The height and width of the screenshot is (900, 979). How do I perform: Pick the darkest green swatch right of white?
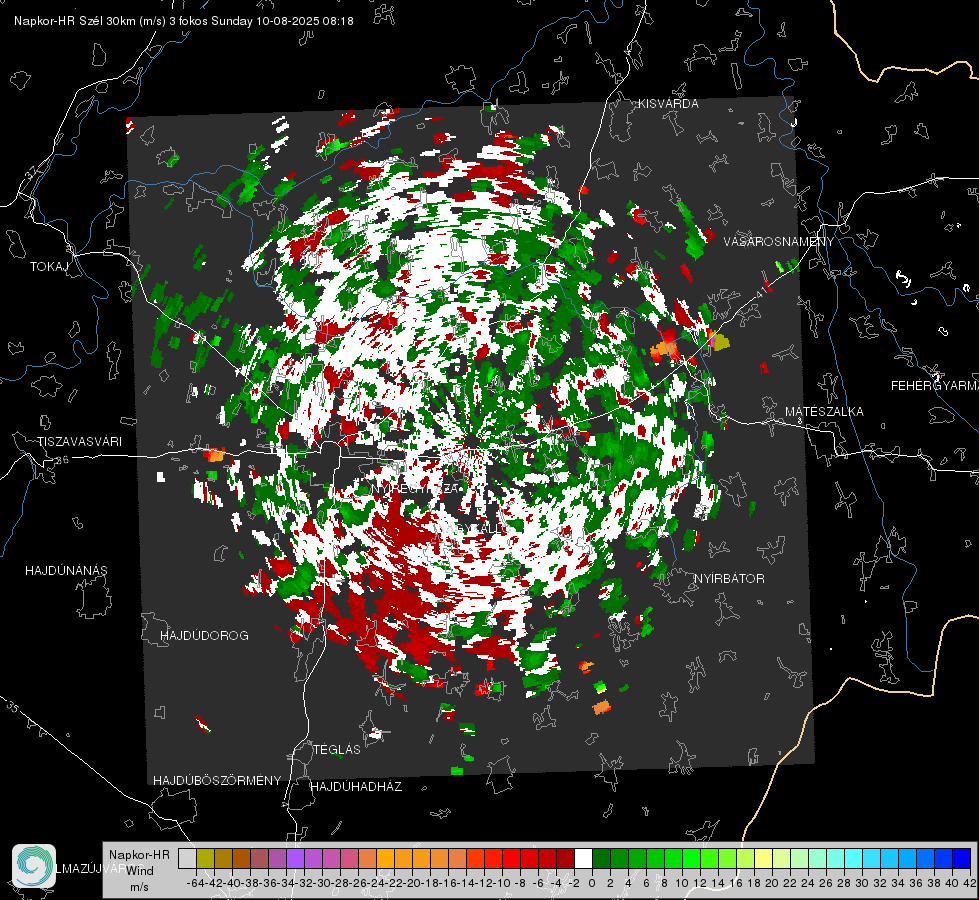(601, 859)
